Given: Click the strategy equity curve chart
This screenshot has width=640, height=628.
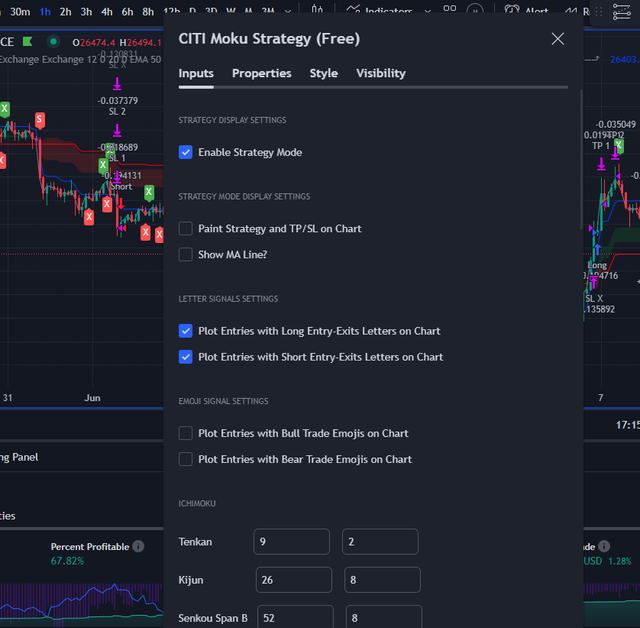Looking at the screenshot, I should click(x=82, y=604).
